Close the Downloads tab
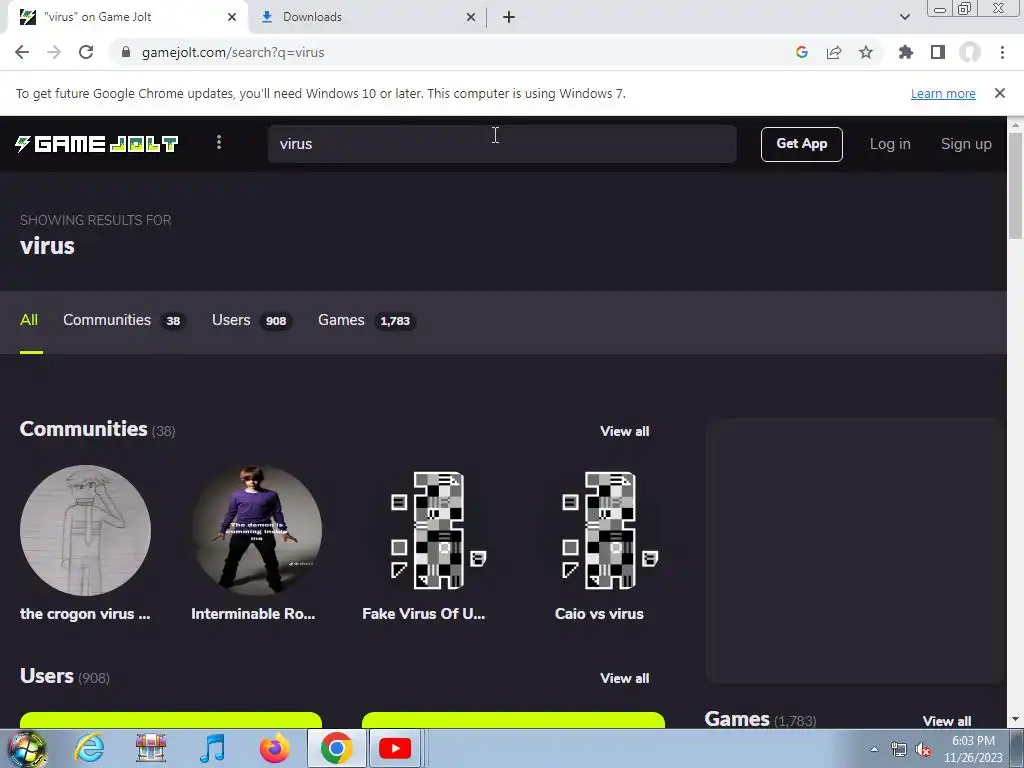The image size is (1024, 768). [470, 17]
